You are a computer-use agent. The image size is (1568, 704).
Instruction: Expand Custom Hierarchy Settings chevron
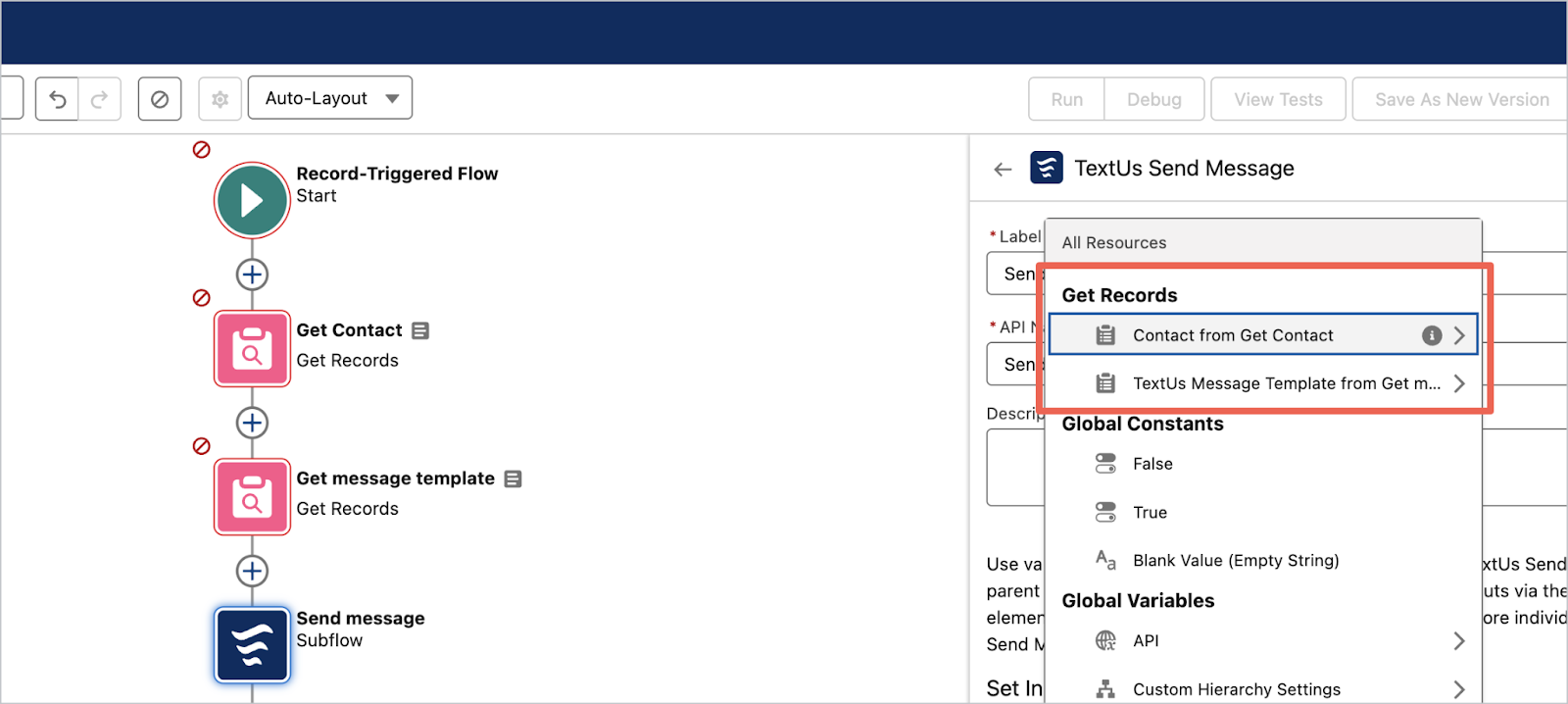point(1459,689)
